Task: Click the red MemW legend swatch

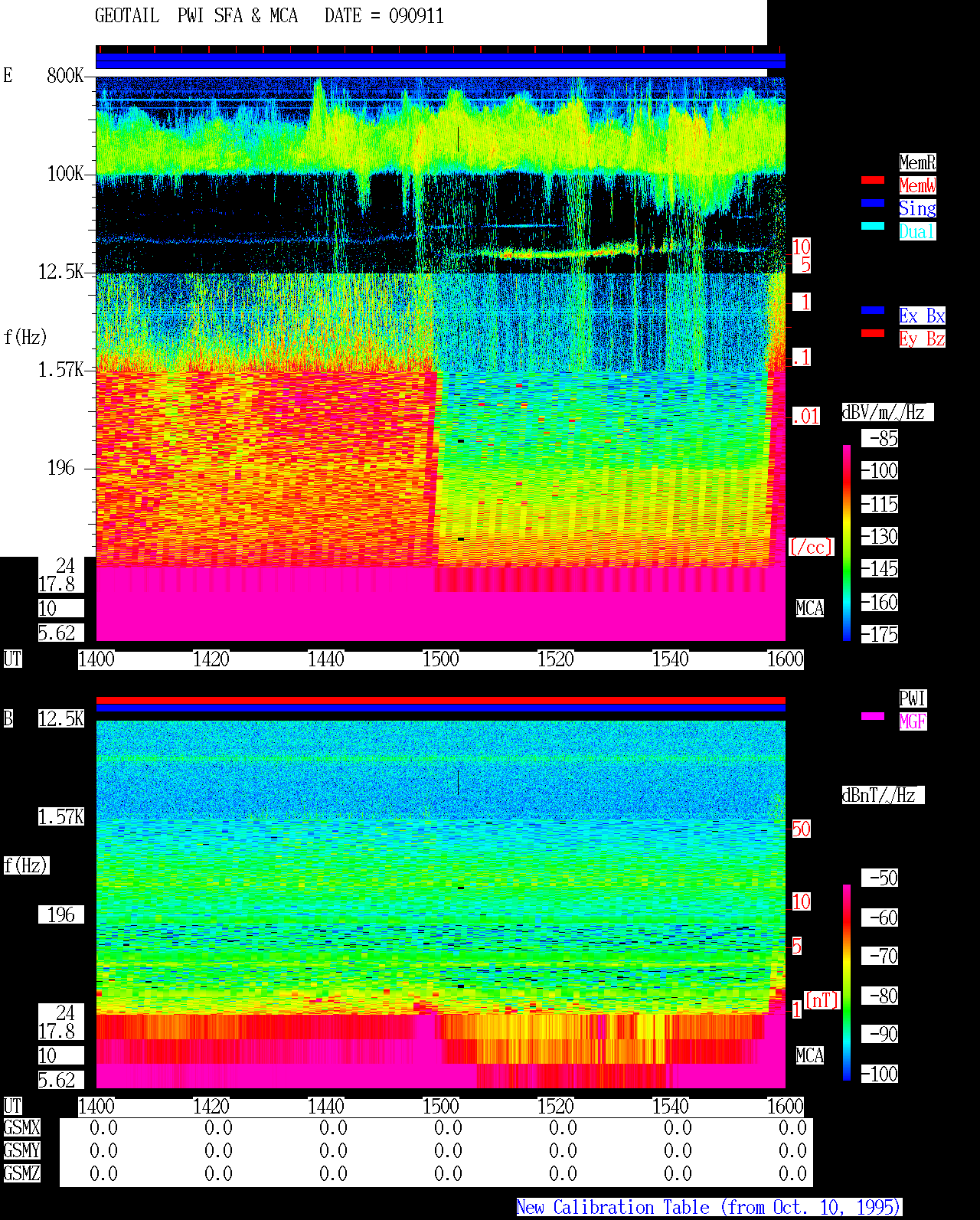Action: click(873, 180)
